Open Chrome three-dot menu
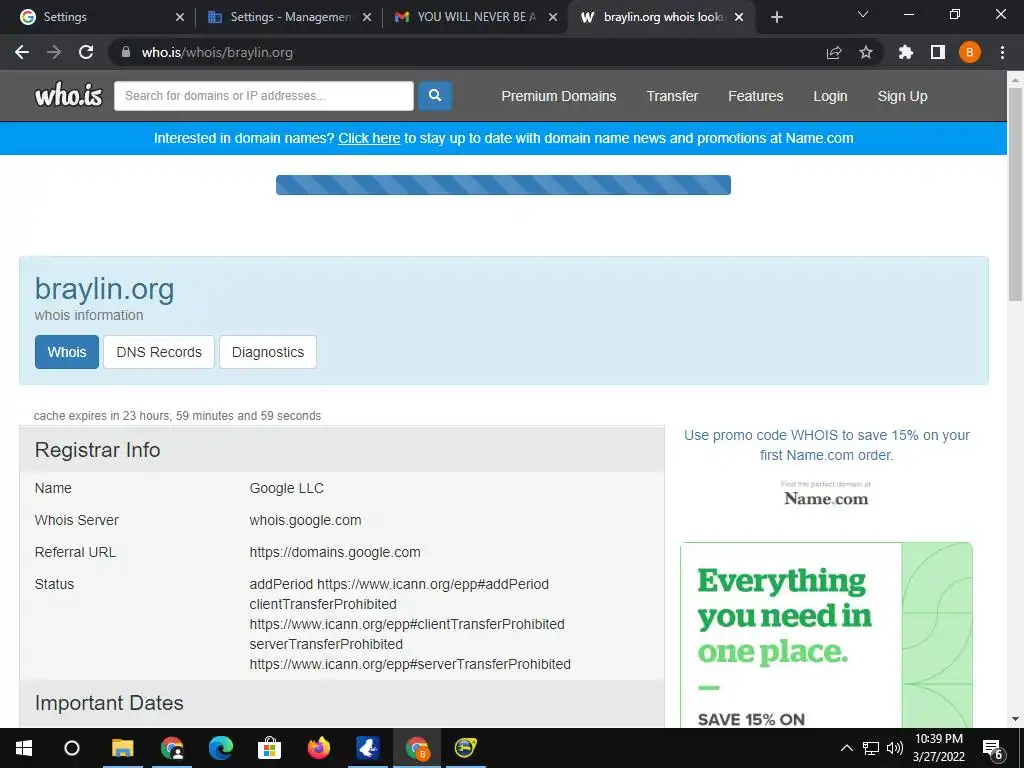The width and height of the screenshot is (1024, 768). (1002, 52)
